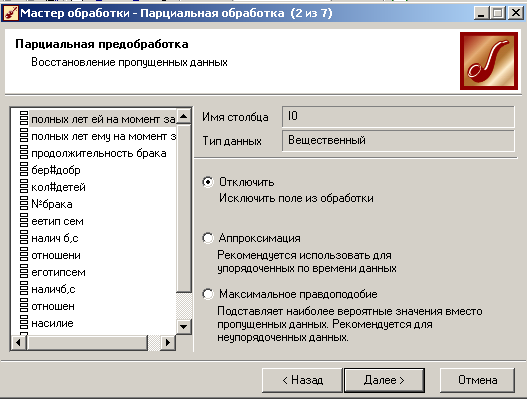
Task: Select the Отключить radio button
Action: click(208, 182)
